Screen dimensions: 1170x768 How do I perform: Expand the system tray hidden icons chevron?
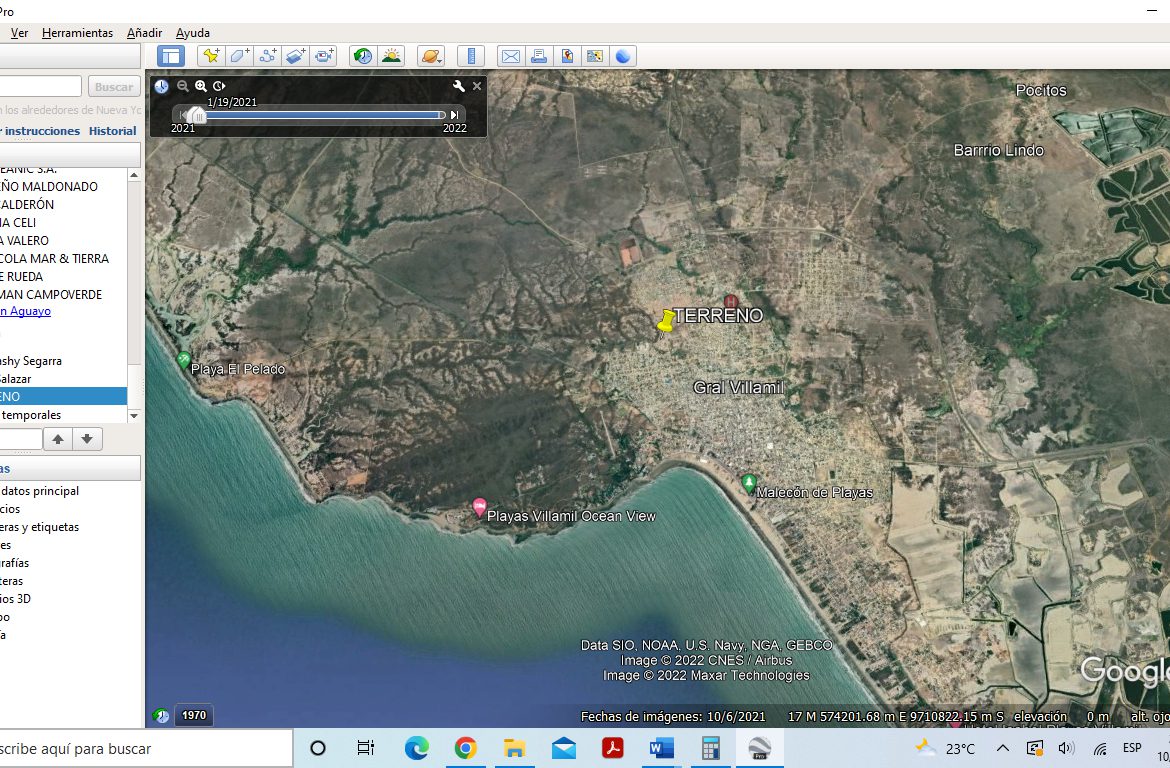pos(1003,748)
